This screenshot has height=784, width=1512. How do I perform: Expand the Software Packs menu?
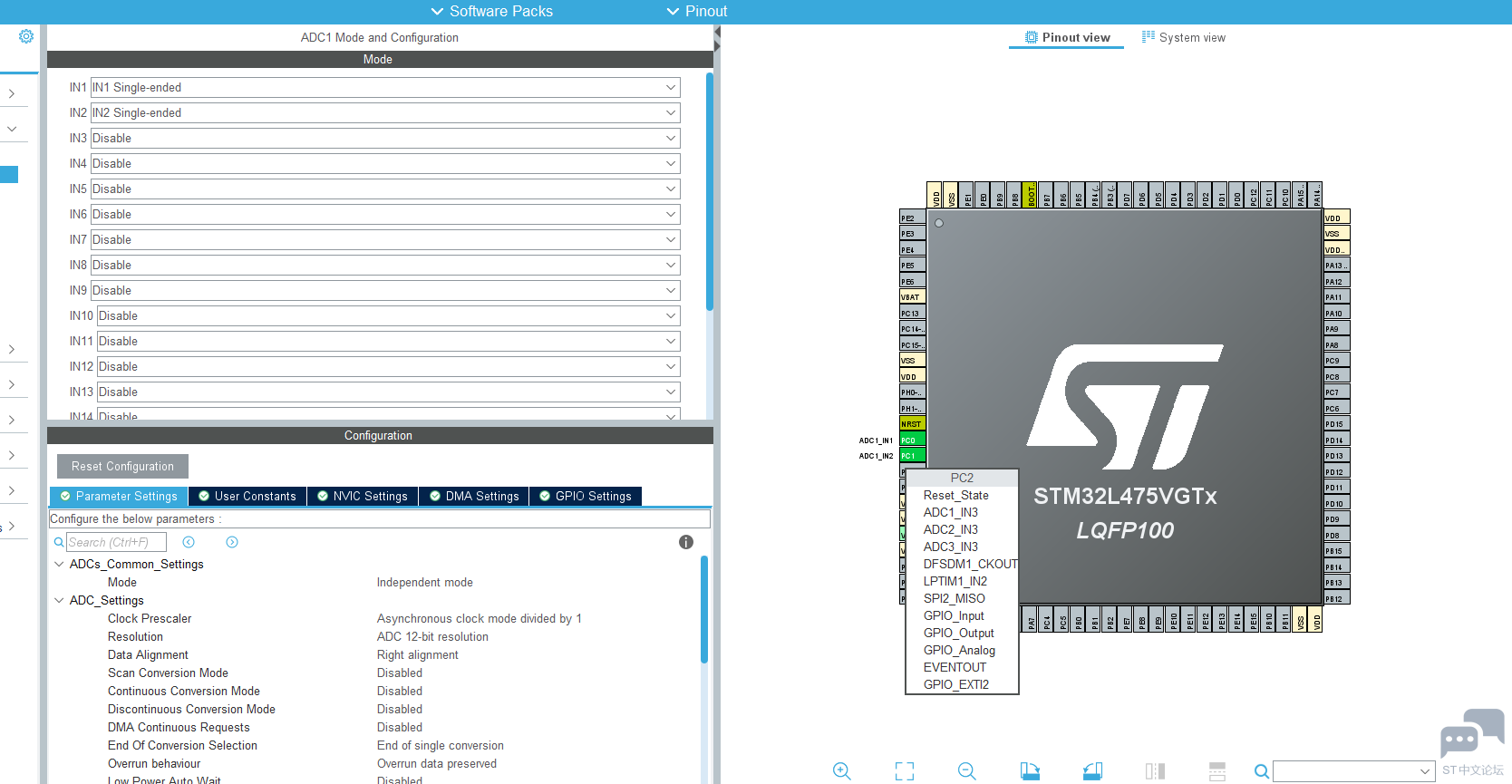point(491,11)
